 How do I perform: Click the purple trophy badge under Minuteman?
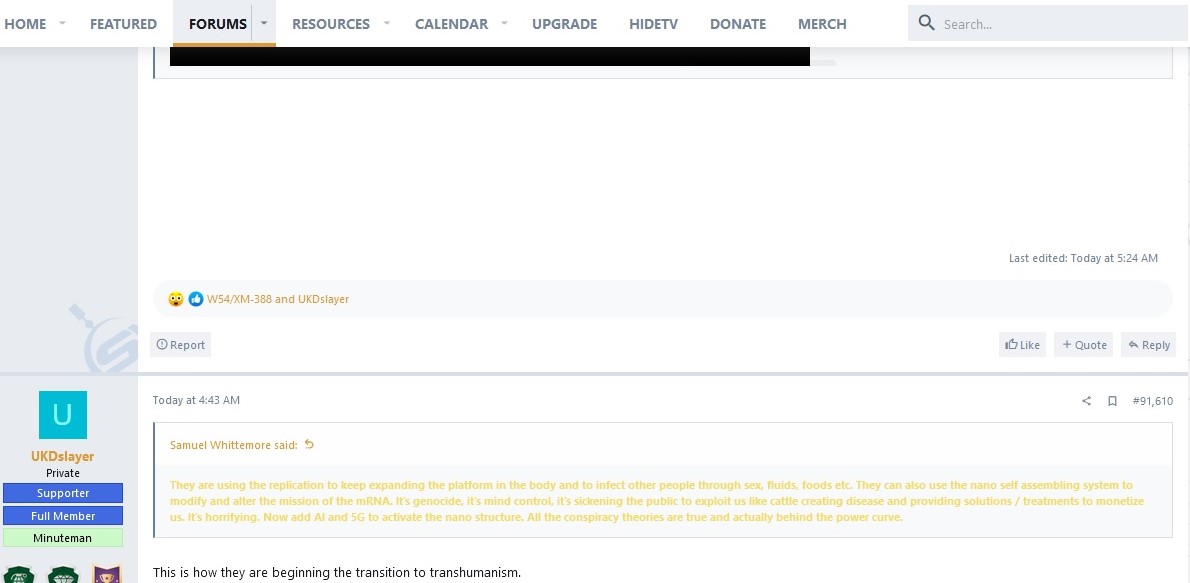point(106,575)
